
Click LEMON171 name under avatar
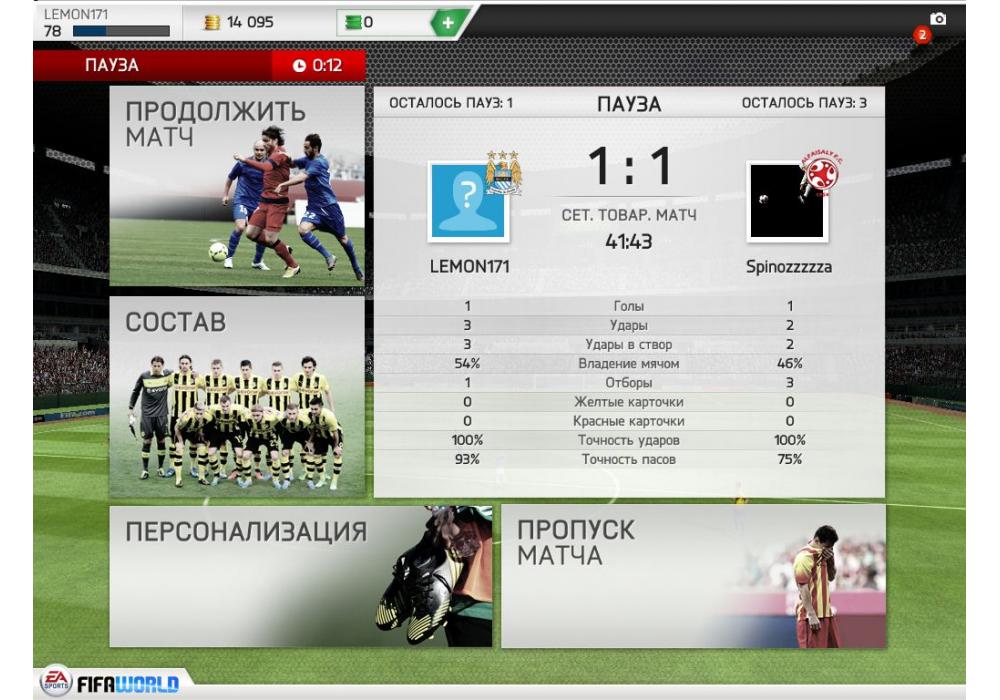(x=469, y=266)
